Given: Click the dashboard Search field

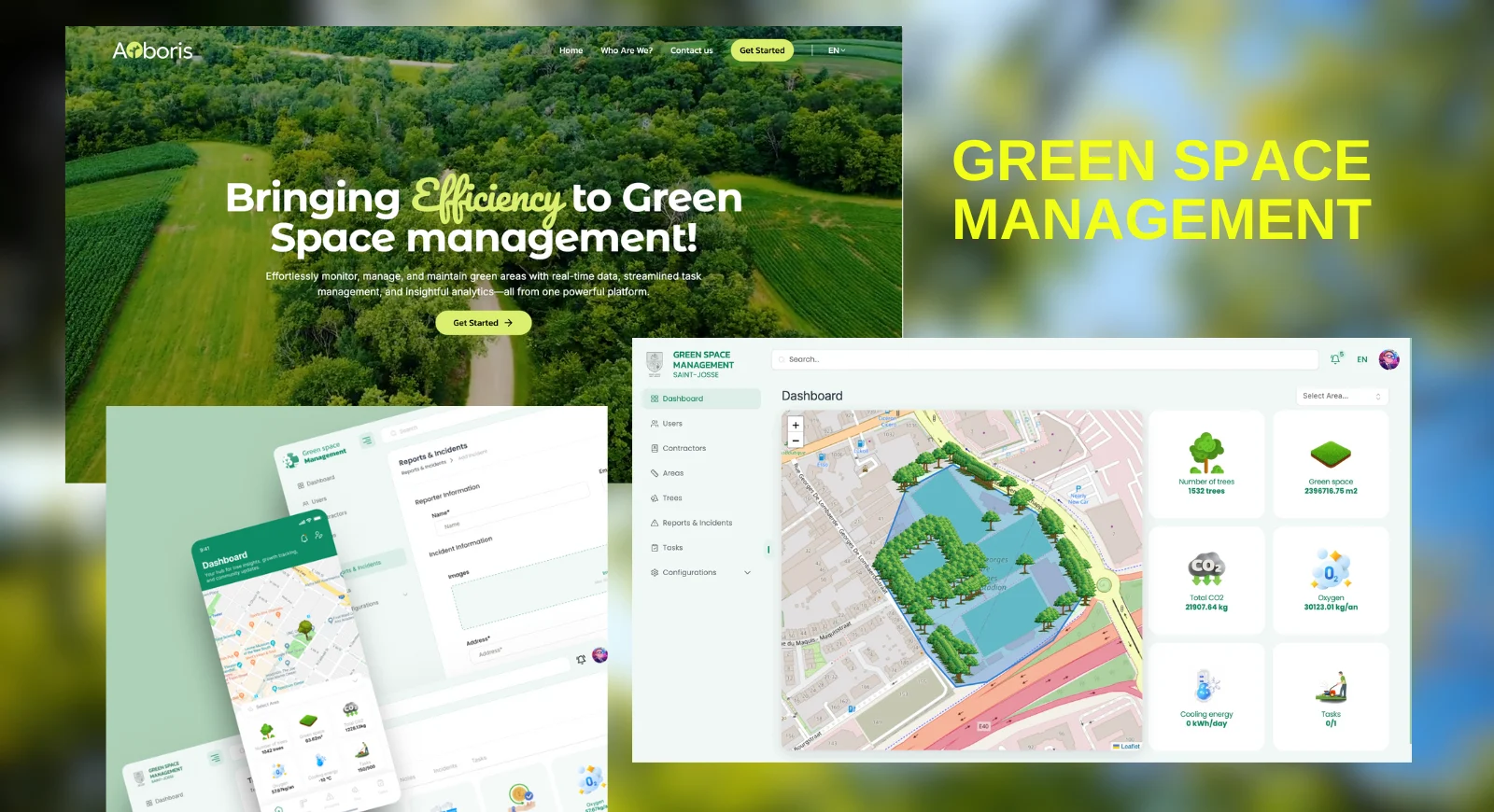Looking at the screenshot, I should pos(1044,359).
